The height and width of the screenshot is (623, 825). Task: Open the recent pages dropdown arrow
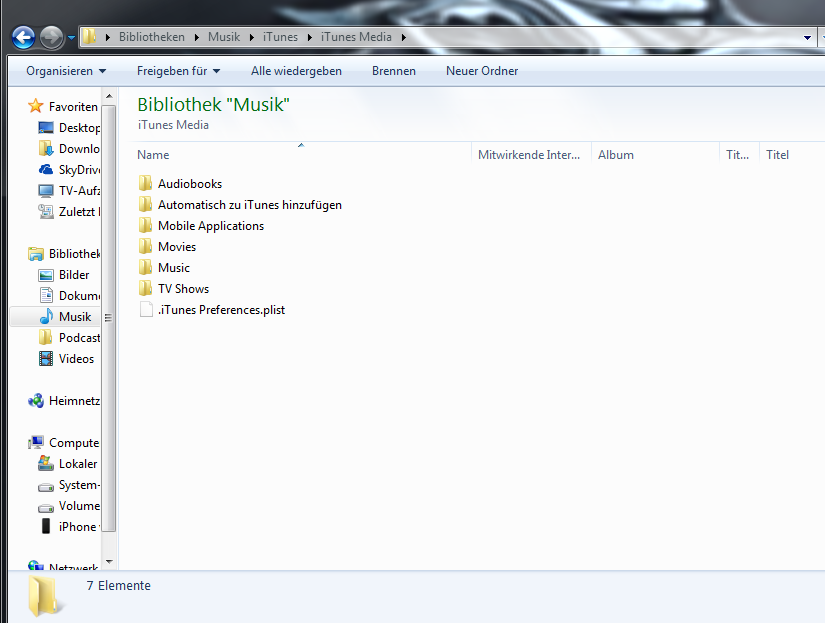(72, 38)
